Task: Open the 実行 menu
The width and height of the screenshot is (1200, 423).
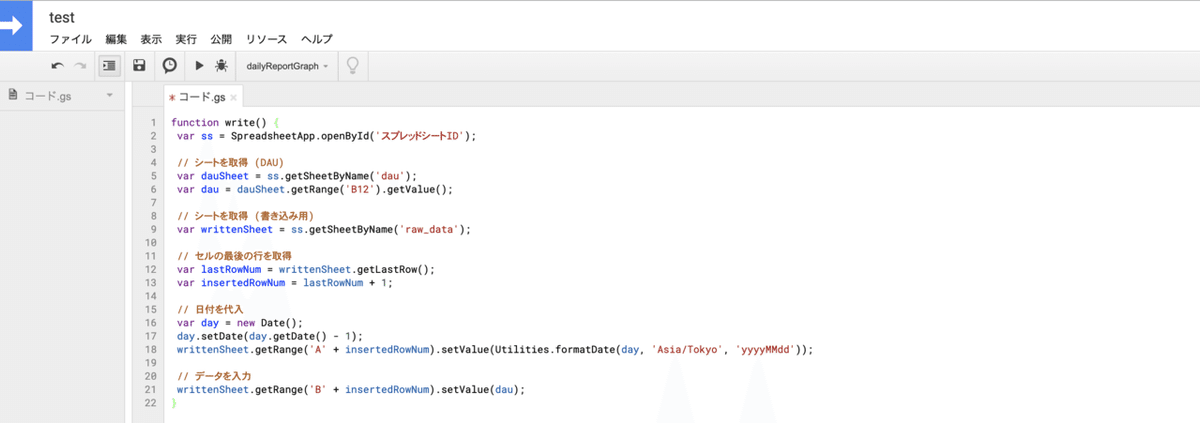Action: coord(186,39)
